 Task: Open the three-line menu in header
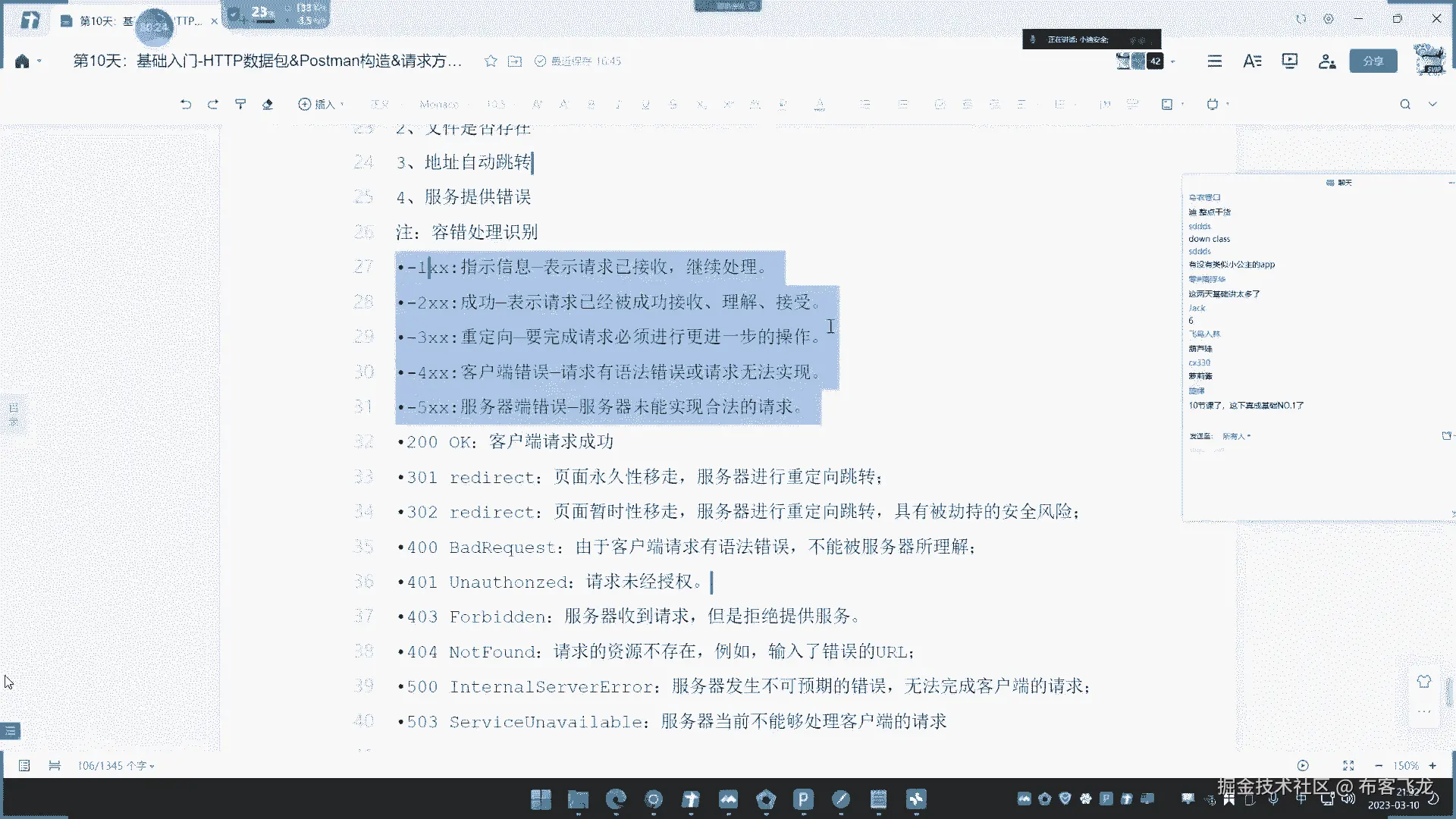coord(1214,61)
